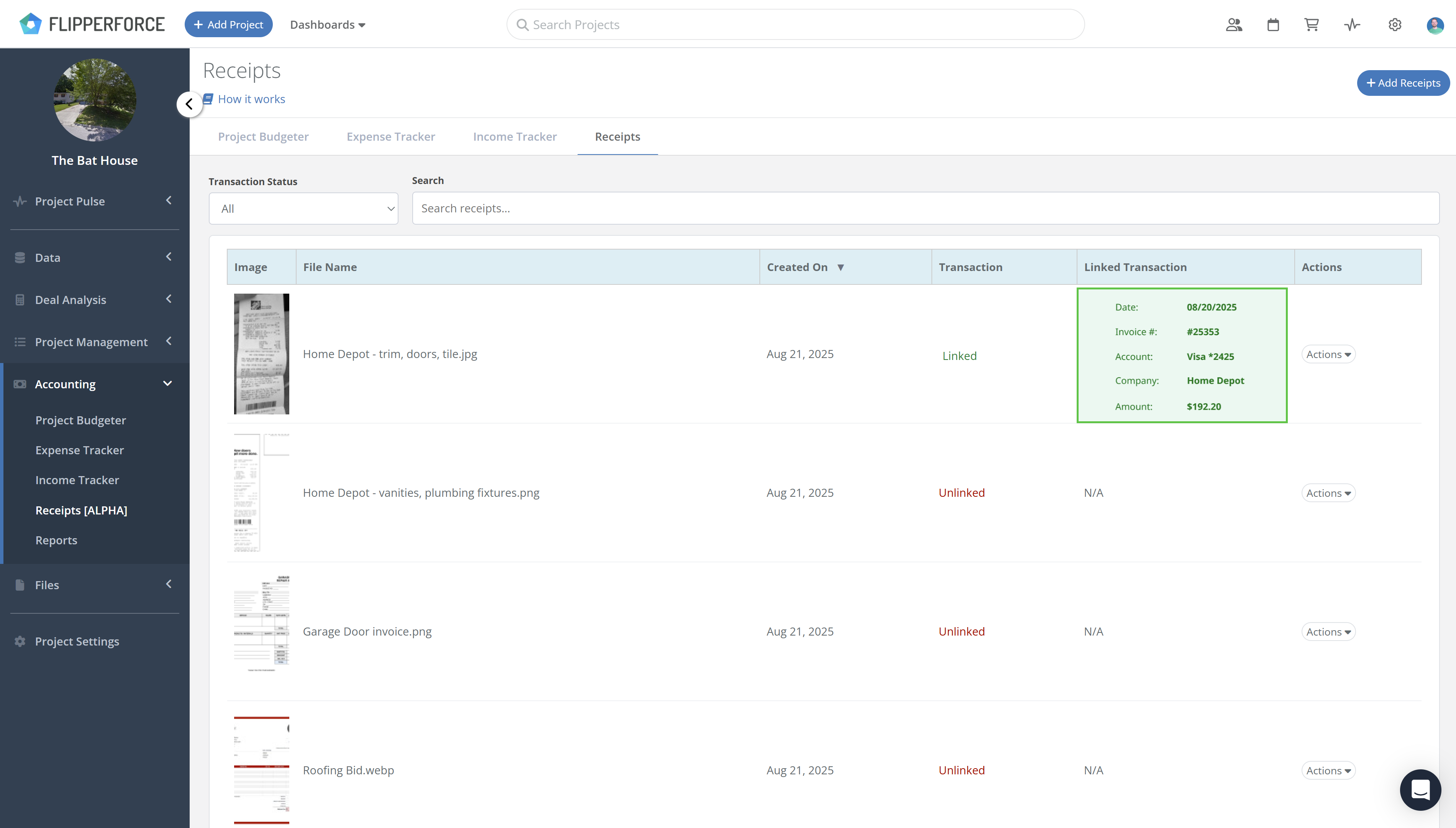Open Expense Tracker in sidebar

point(80,450)
